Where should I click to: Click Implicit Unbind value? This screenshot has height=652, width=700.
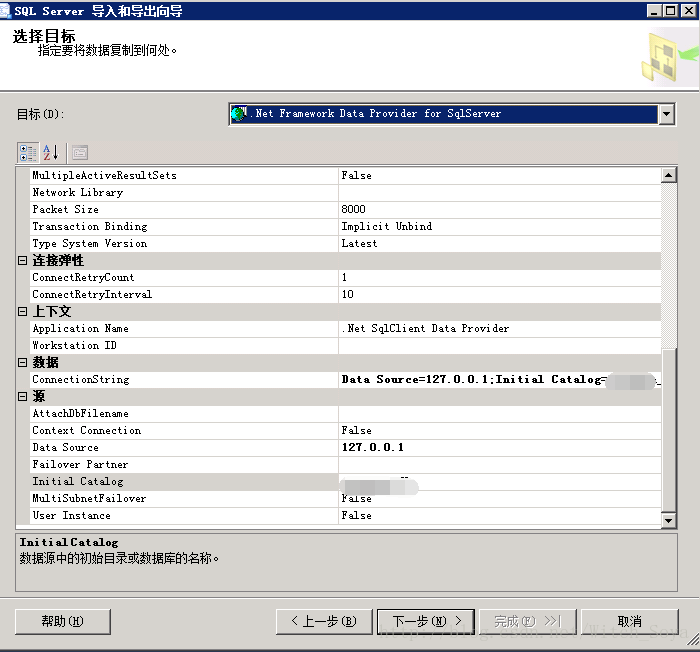click(x=500, y=226)
